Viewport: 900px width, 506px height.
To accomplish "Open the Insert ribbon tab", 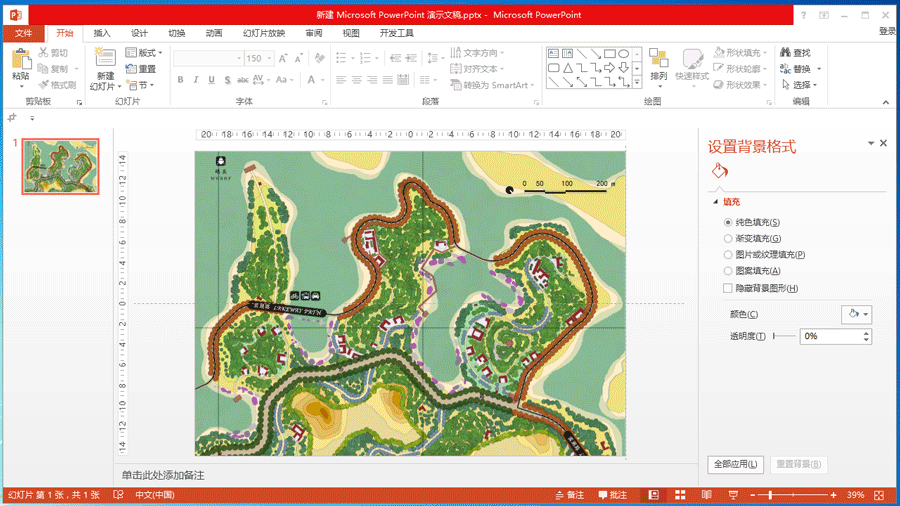I will click(102, 33).
